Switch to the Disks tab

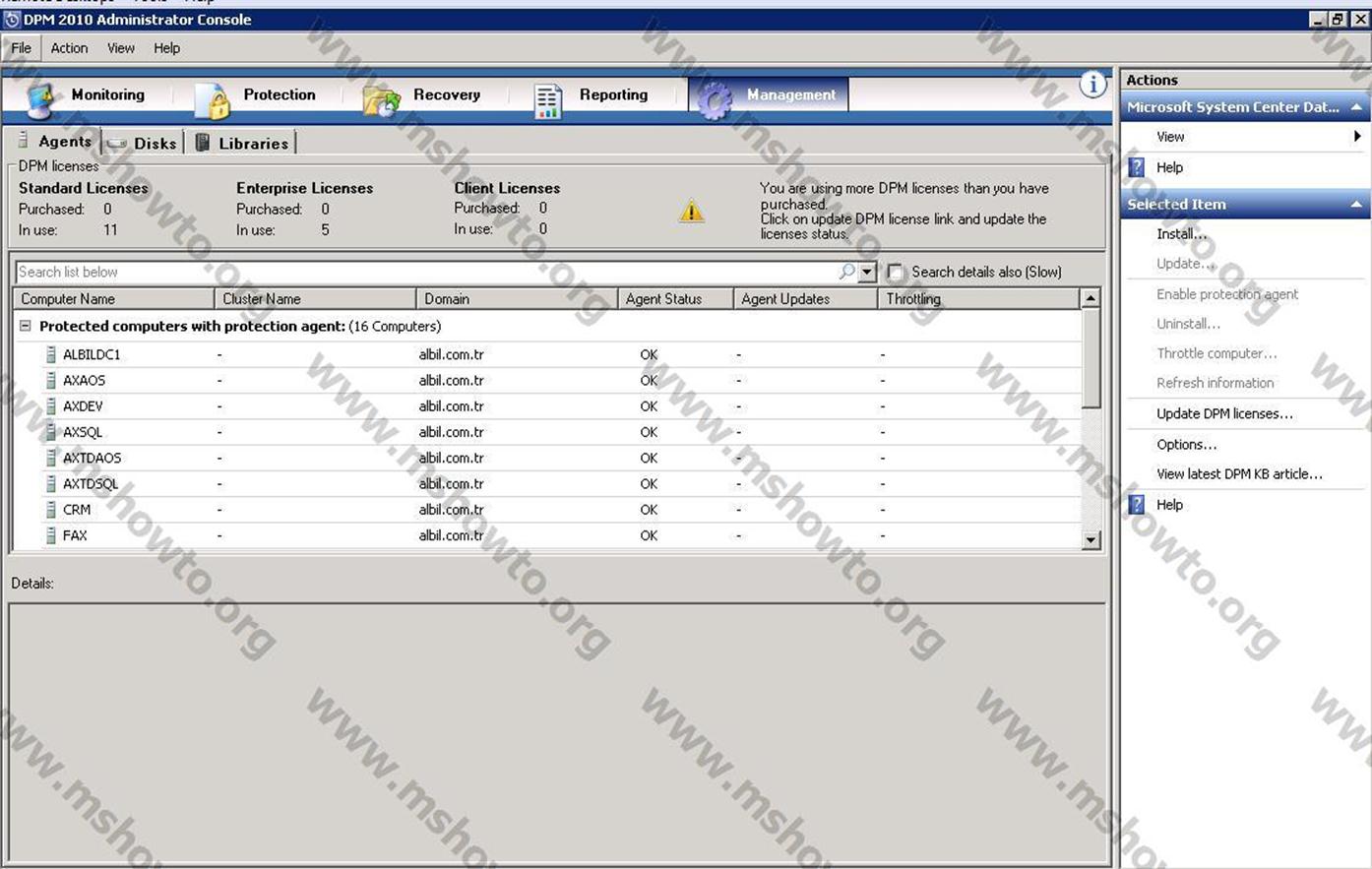point(142,144)
